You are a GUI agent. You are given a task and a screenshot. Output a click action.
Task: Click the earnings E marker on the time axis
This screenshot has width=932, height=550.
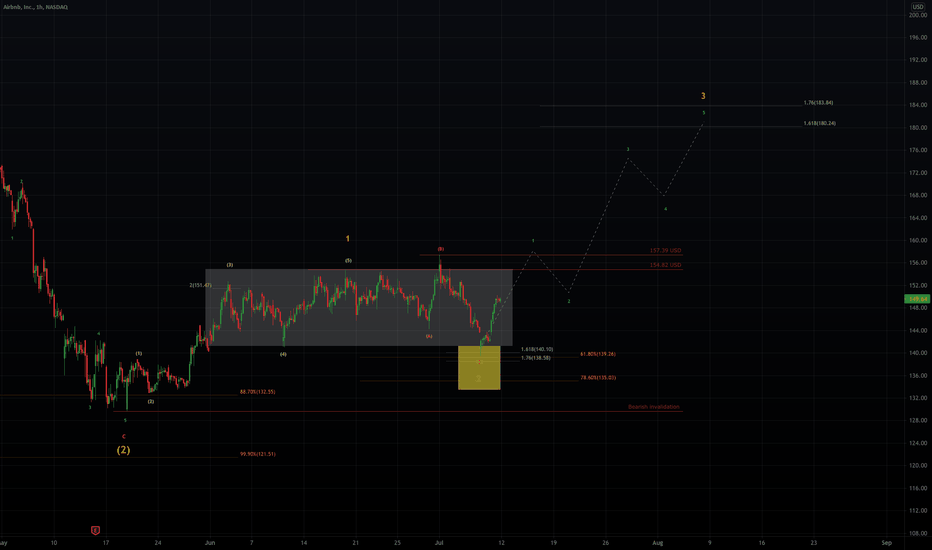coord(95,530)
